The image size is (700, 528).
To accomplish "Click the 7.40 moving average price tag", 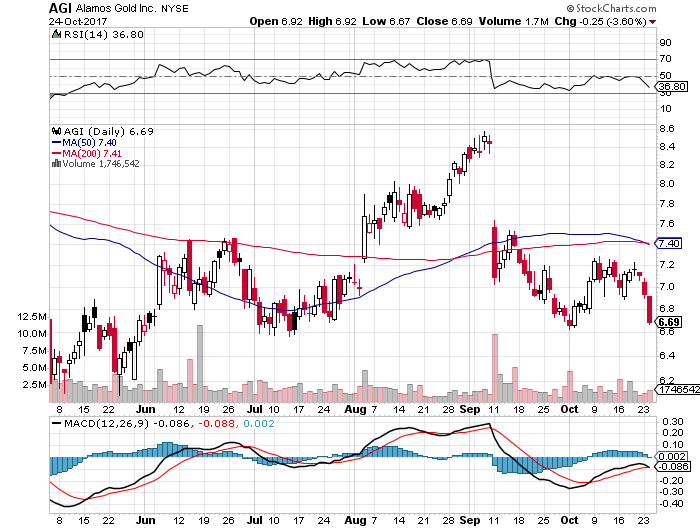I will click(668, 243).
